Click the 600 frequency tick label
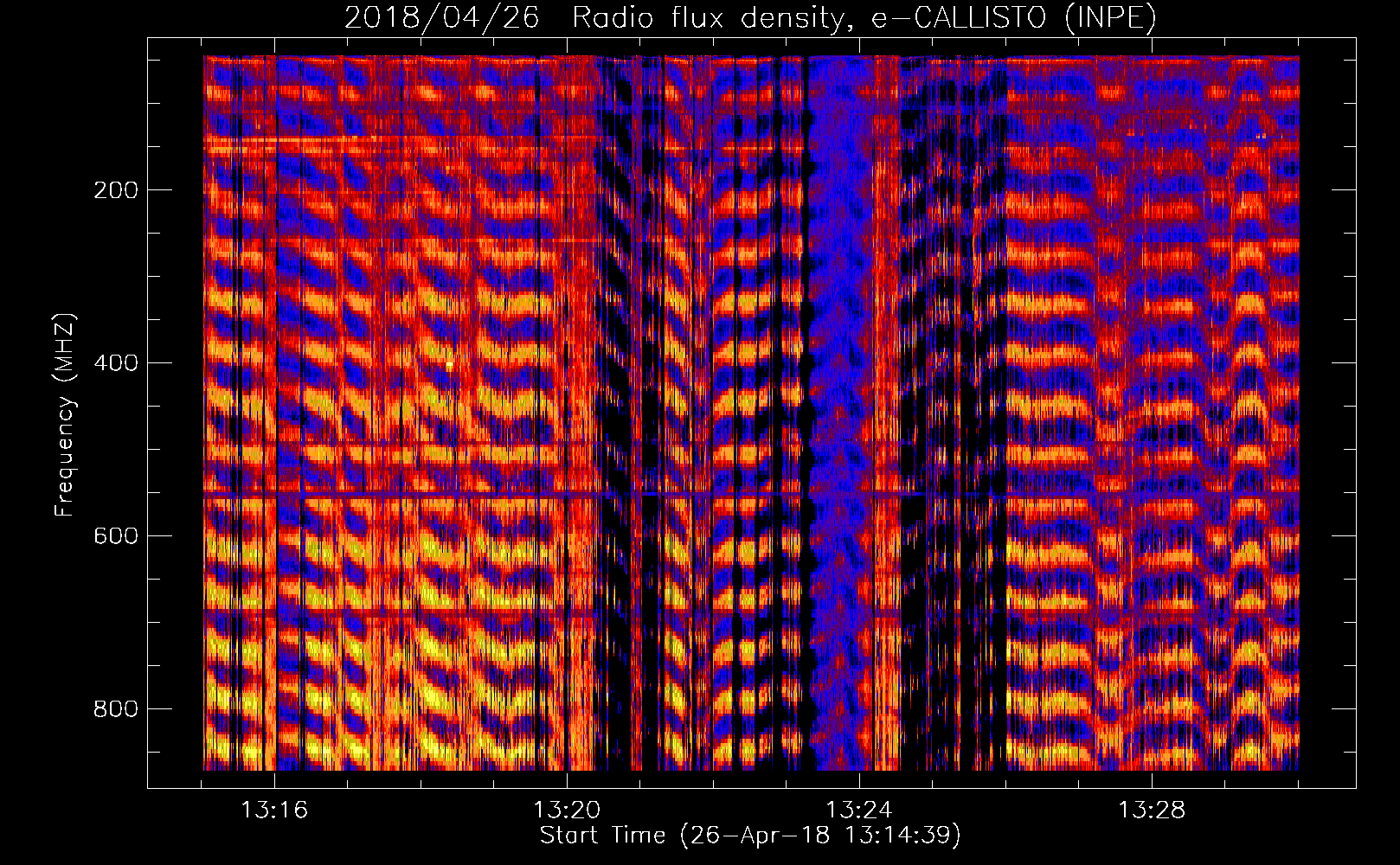The height and width of the screenshot is (865, 1400). [116, 536]
